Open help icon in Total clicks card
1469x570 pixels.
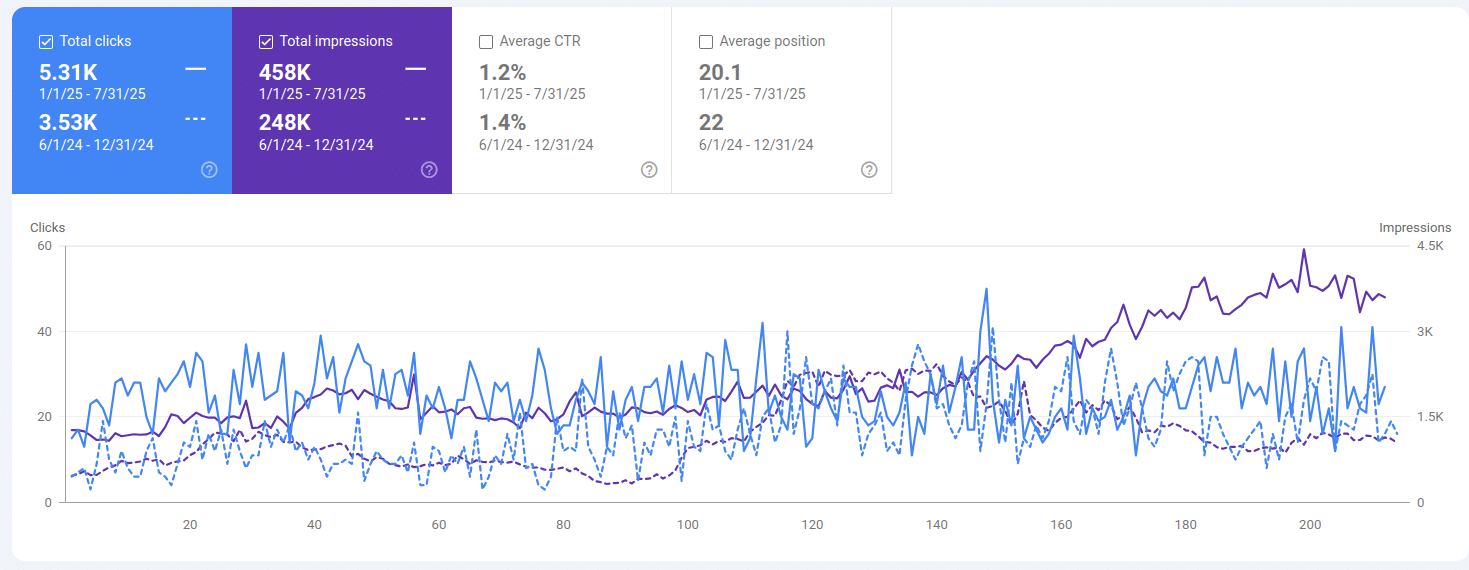tap(209, 170)
